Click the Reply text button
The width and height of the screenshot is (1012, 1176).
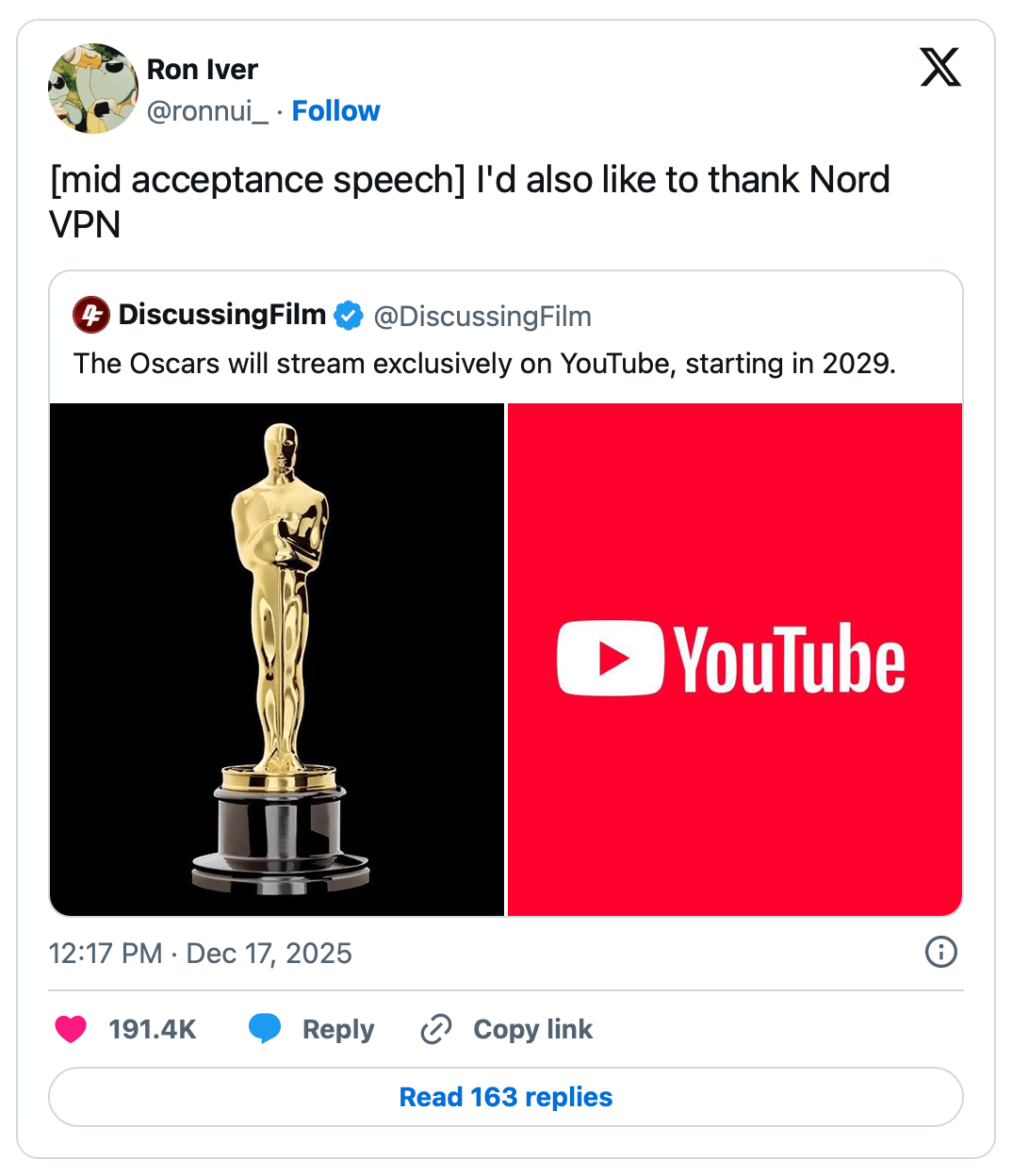[338, 1029]
